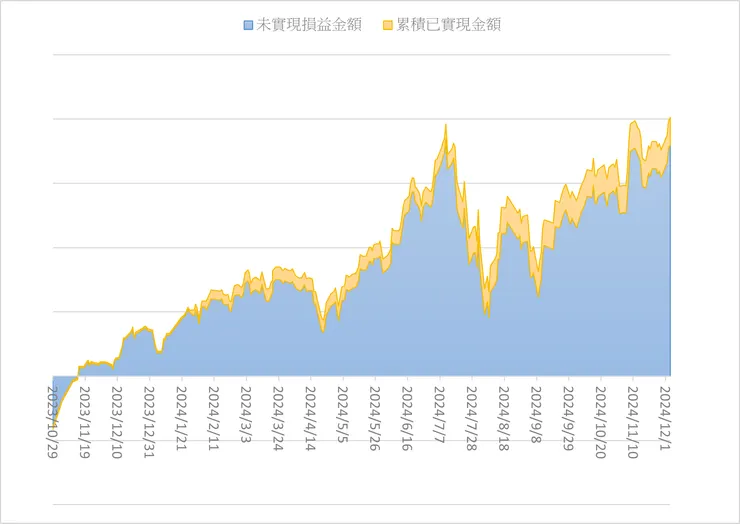
Task: Click the orange 累積已實現金額 legend swatch
Action: (x=387, y=25)
